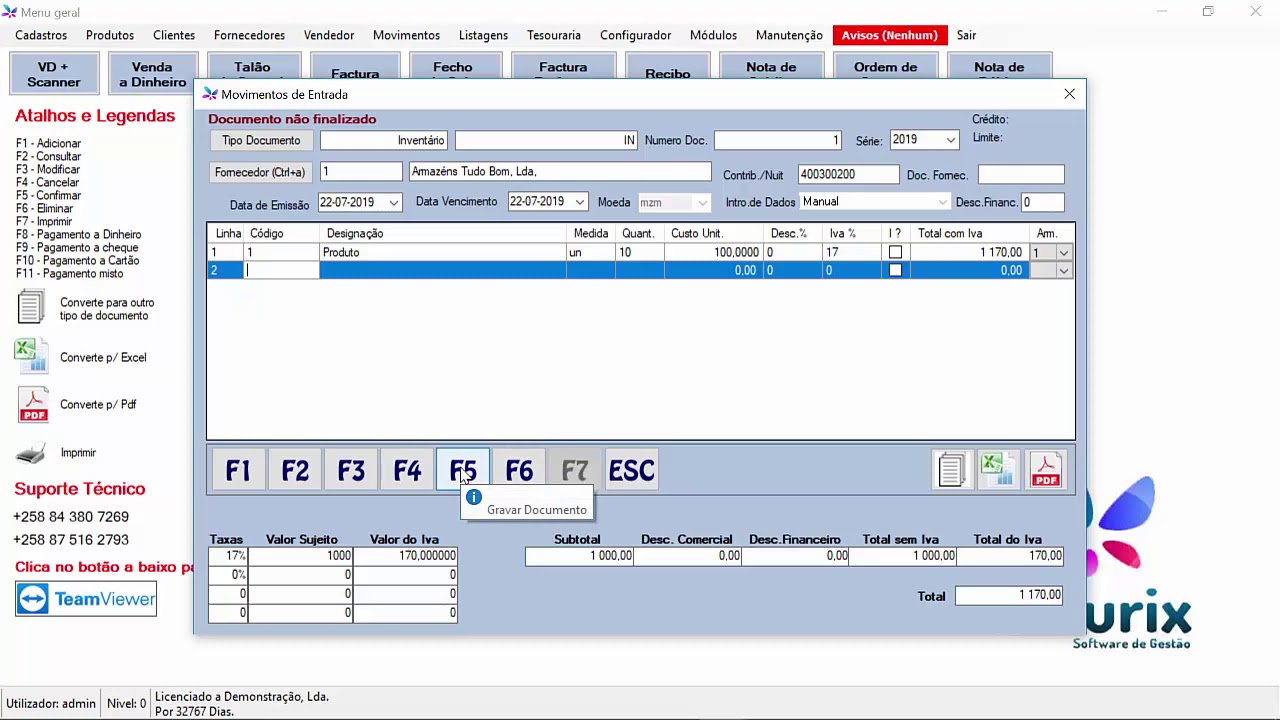Open the Tesouraria menu
The image size is (1280, 720).
pyautogui.click(x=553, y=35)
